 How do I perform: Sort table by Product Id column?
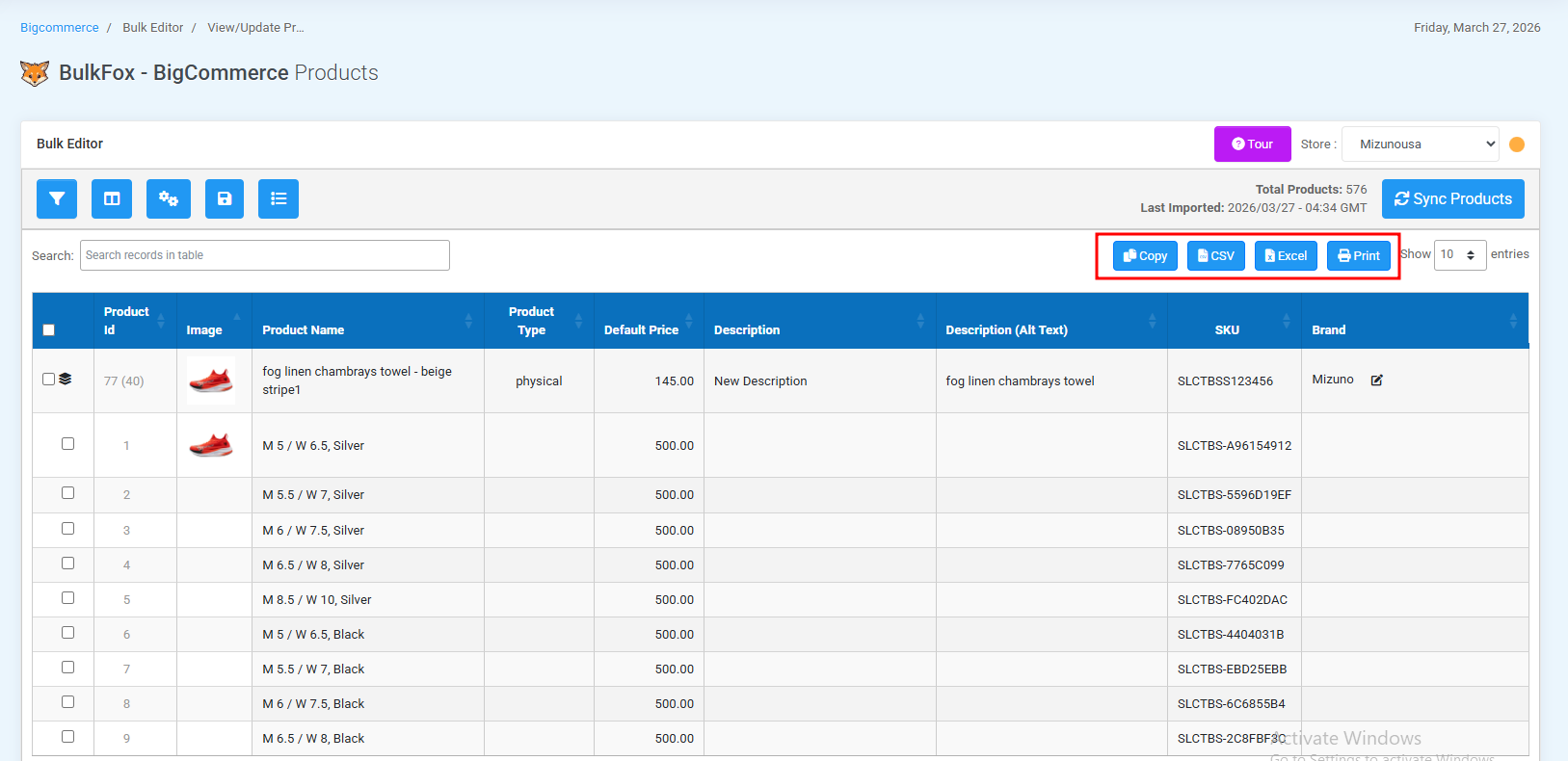(135, 321)
